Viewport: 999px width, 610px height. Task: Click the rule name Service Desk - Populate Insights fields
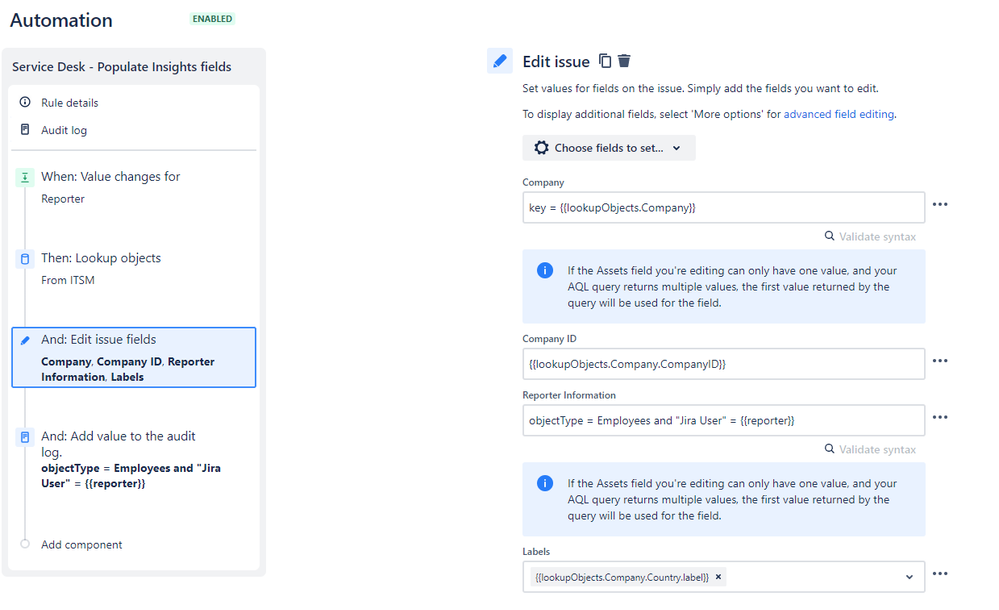[x=122, y=67]
